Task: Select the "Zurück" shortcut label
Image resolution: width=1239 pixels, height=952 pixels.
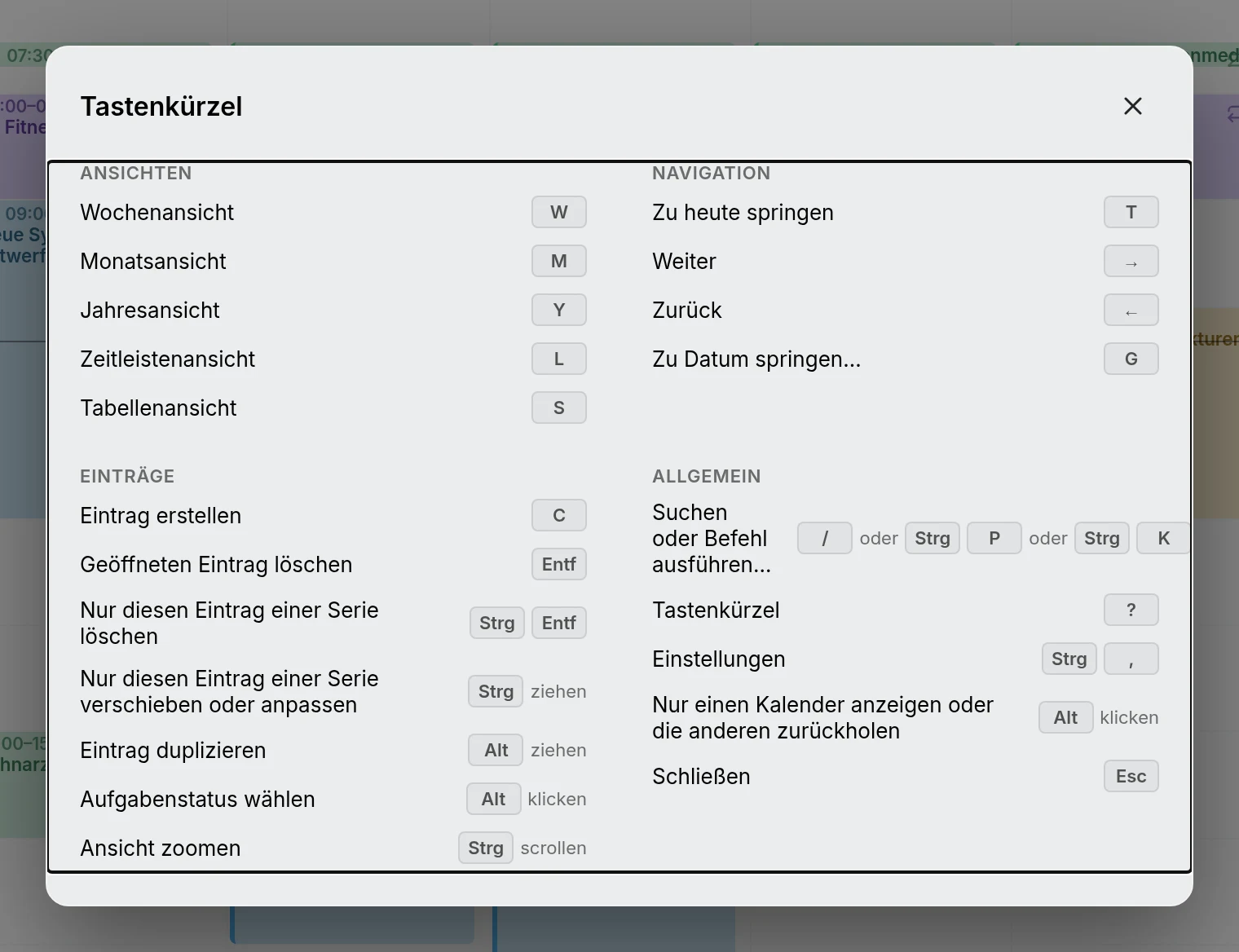Action: click(687, 311)
